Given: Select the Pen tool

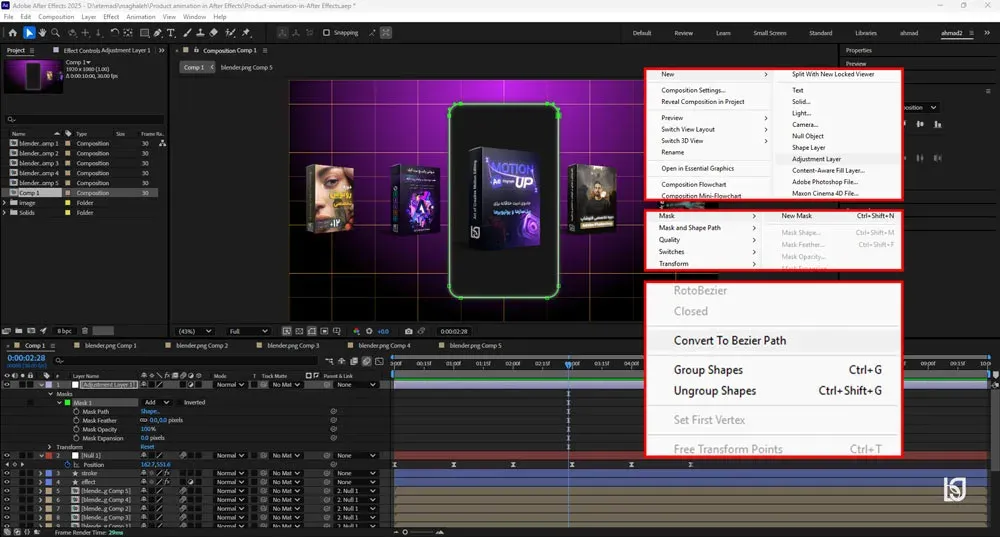Looking at the screenshot, I should (x=158, y=33).
